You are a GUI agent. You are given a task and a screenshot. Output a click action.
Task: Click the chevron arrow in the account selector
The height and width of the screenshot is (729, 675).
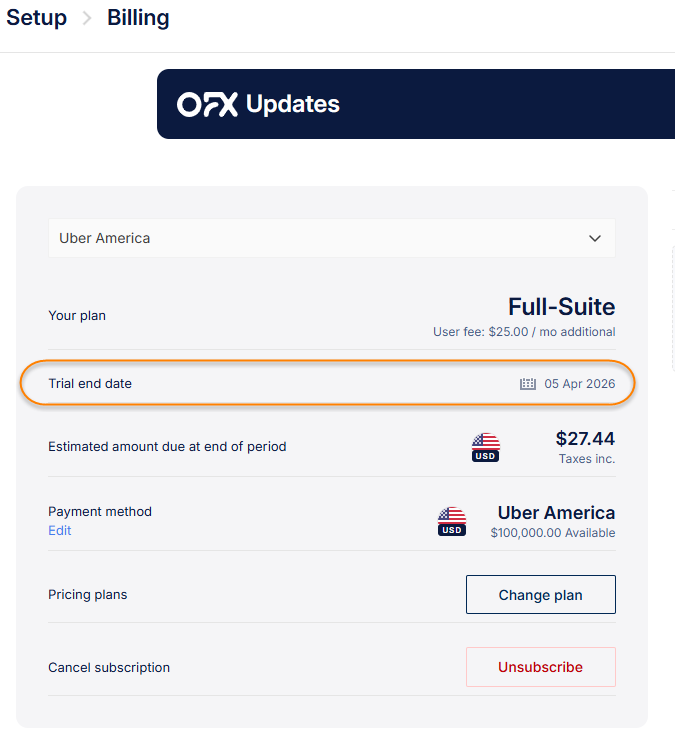click(x=595, y=238)
